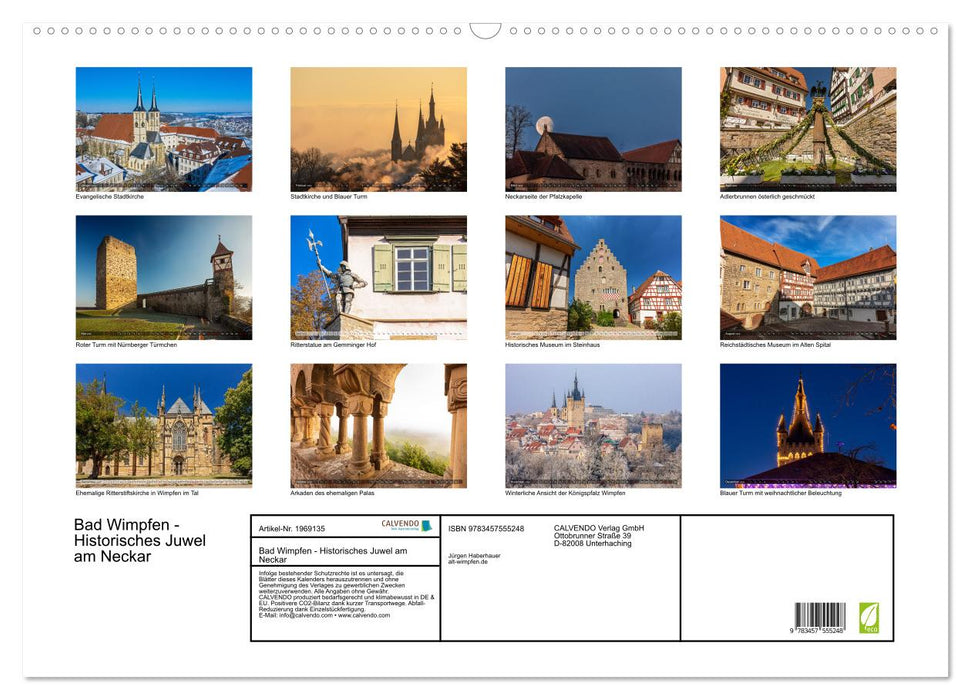Click the CALVENDO publisher logo
The width and height of the screenshot is (971, 700).
pos(403,524)
